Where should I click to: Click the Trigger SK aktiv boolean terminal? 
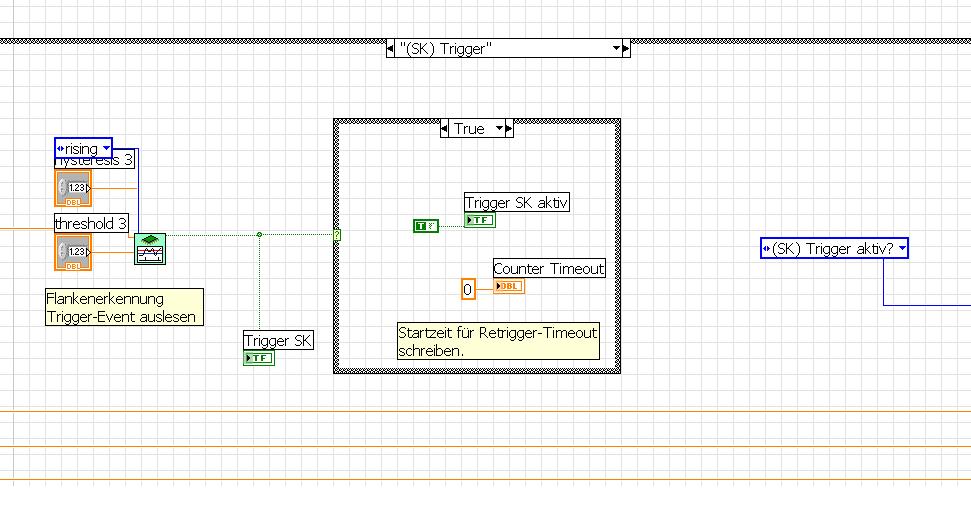tap(480, 220)
